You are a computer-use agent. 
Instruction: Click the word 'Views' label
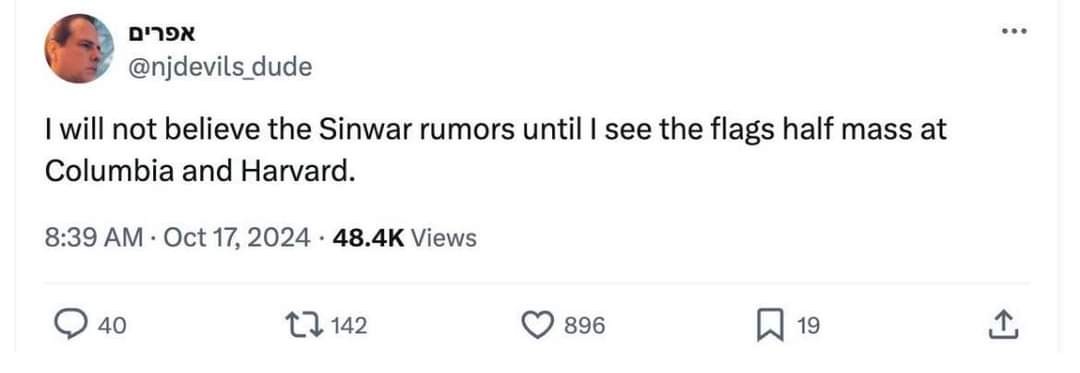click(x=444, y=238)
